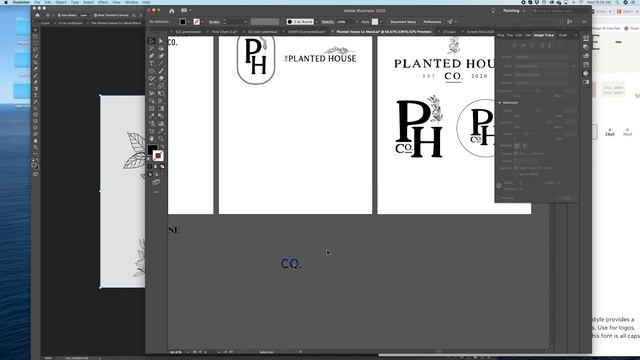Image resolution: width=640 pixels, height=360 pixels.
Task: Select the Direct Selection tool in Illustrator
Action: pos(161,40)
